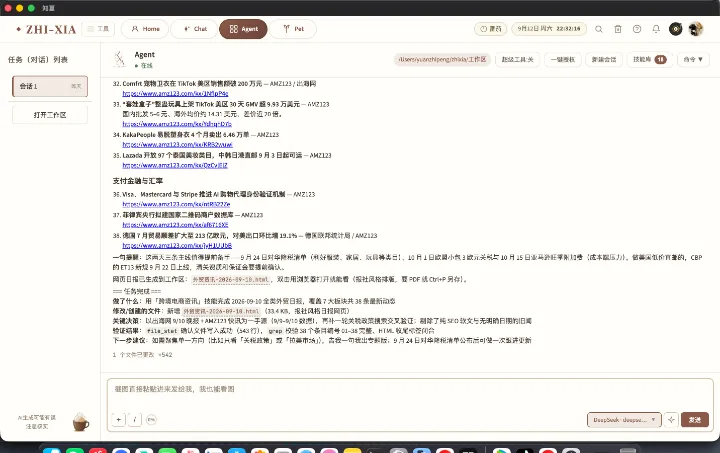
Task: Open link under item 35 Lazada
Action: click(175, 165)
